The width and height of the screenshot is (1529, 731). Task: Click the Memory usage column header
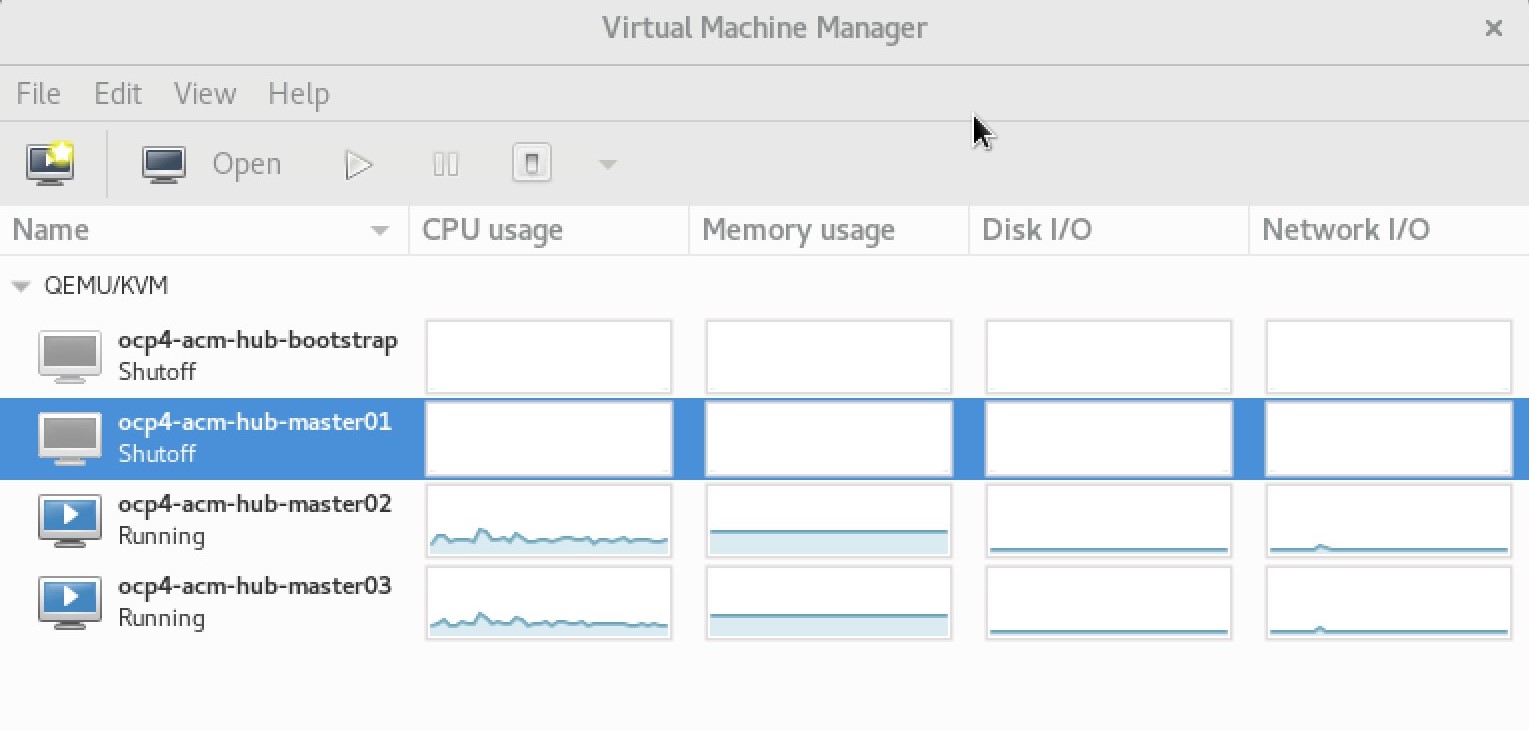(x=798, y=230)
